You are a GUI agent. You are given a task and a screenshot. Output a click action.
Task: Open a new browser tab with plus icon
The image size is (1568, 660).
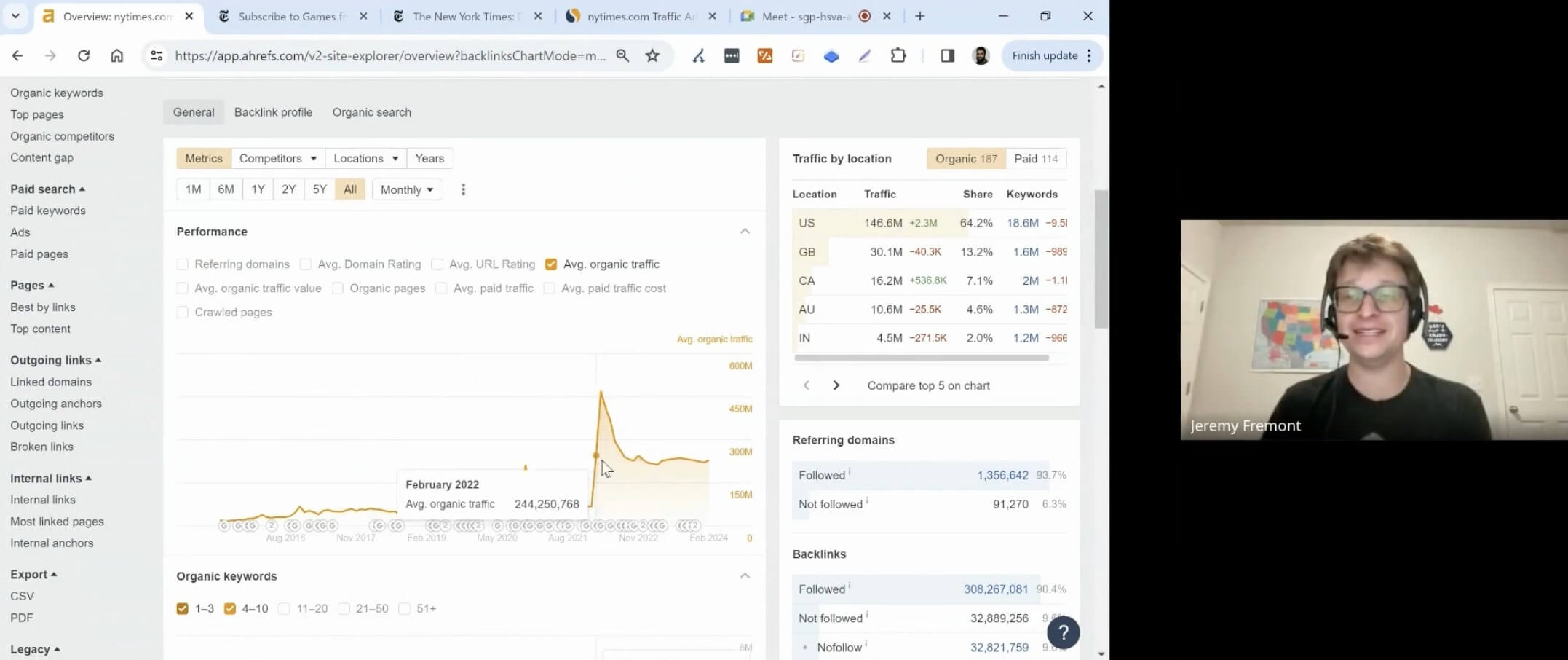point(920,16)
